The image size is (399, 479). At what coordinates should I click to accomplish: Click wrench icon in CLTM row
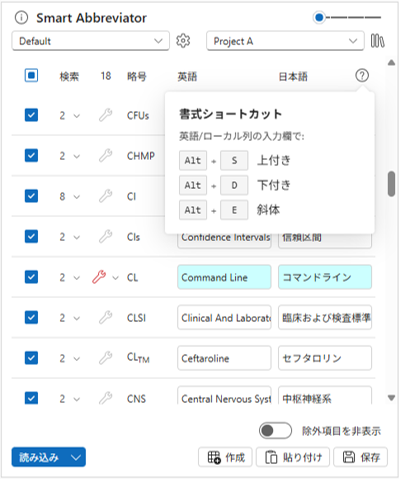(105, 358)
